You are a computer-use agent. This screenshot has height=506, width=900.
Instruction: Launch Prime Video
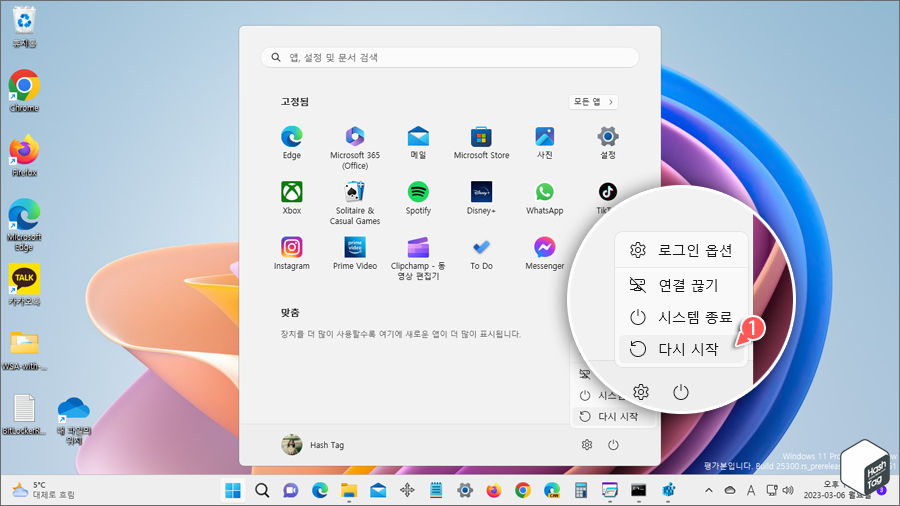pos(355,253)
